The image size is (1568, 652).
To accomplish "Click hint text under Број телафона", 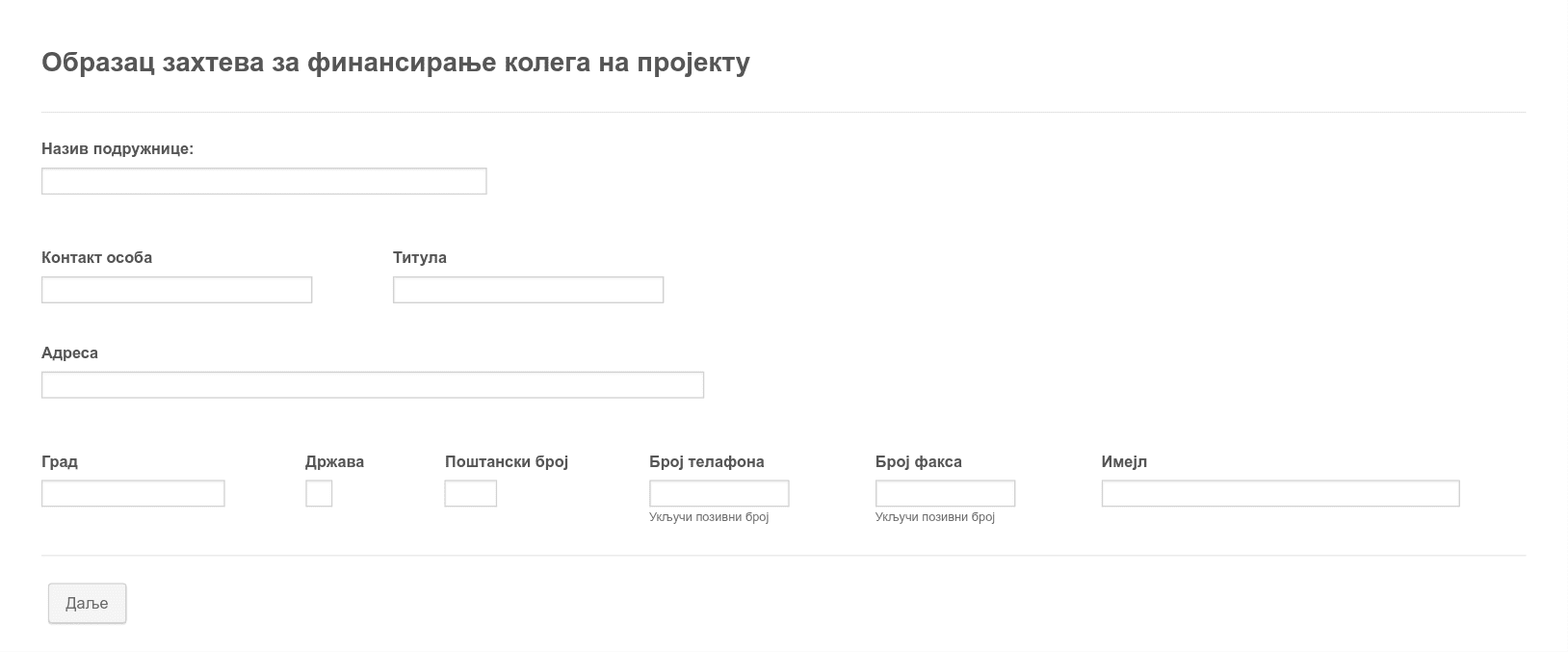I will (709, 517).
